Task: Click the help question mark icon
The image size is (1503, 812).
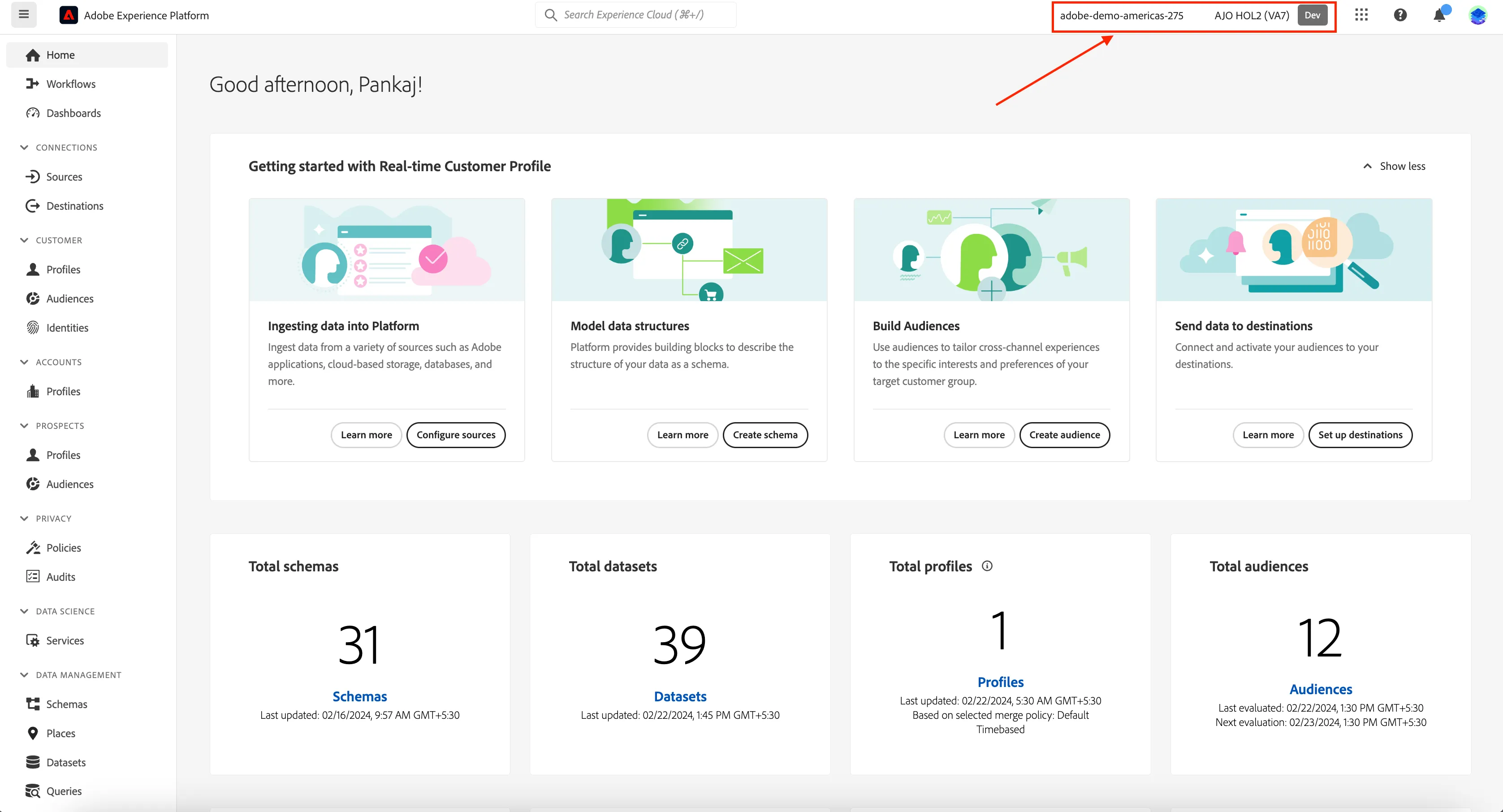Action: 1400,15
